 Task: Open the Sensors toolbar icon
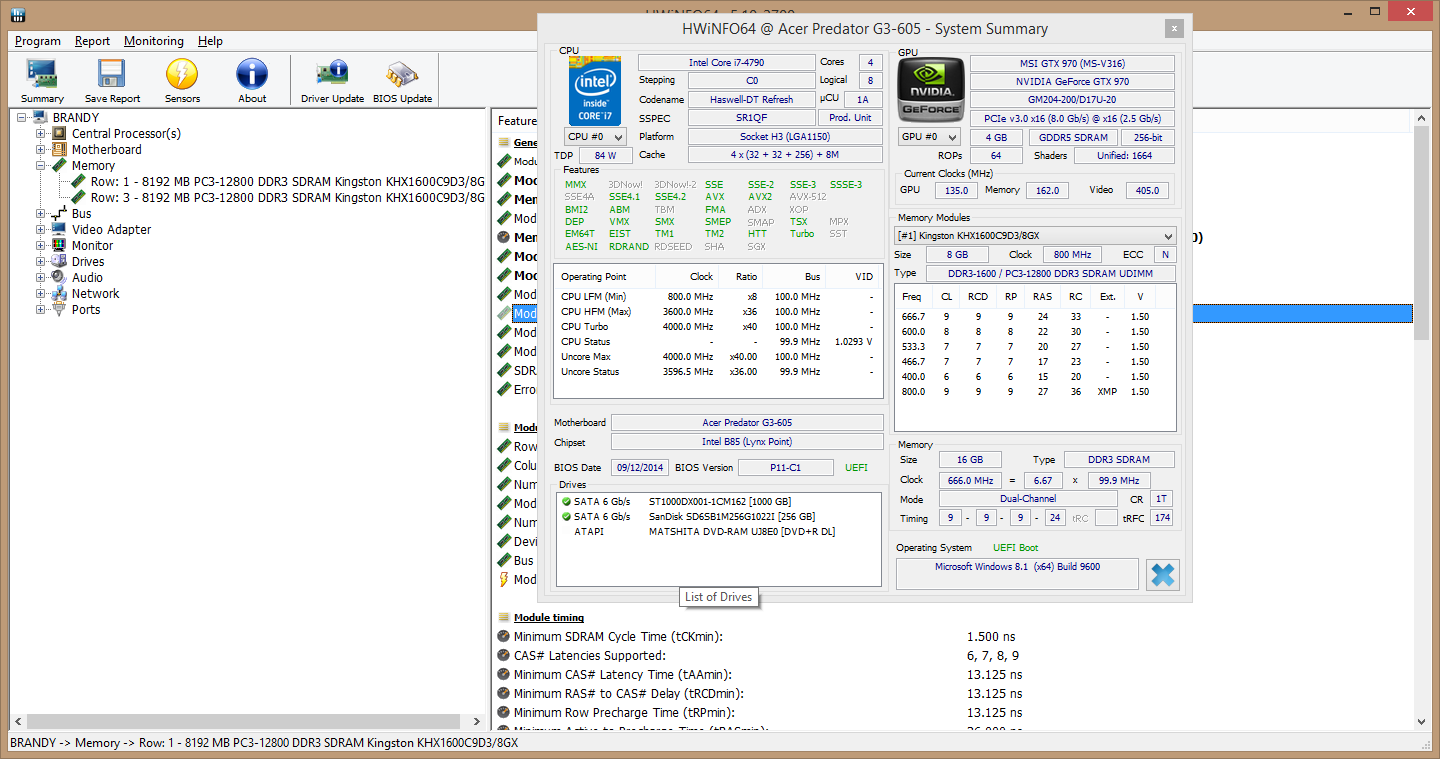click(x=182, y=75)
